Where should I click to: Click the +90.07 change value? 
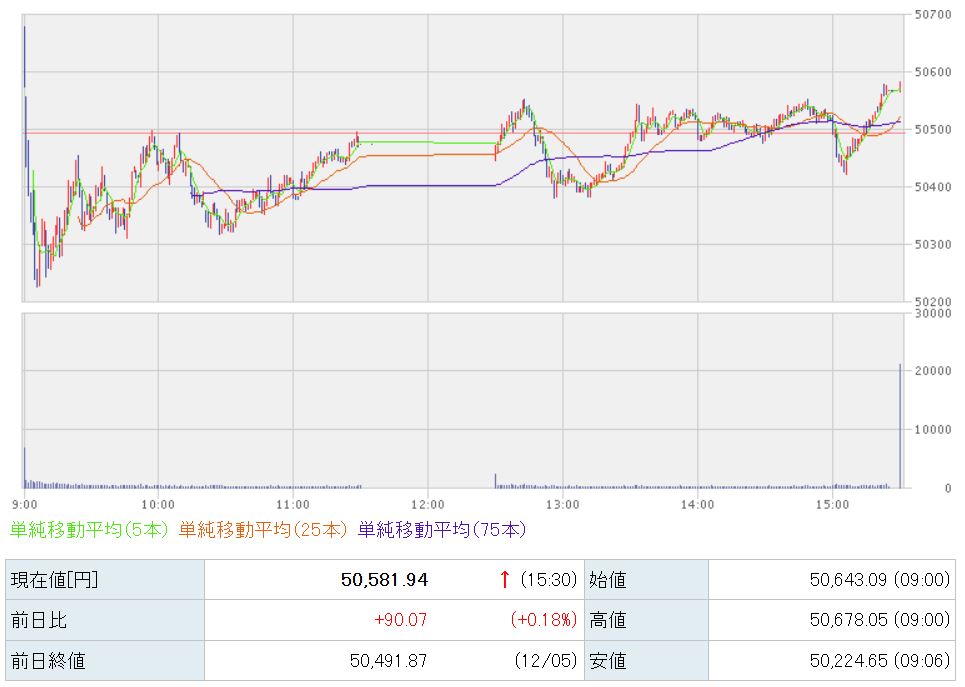point(400,620)
